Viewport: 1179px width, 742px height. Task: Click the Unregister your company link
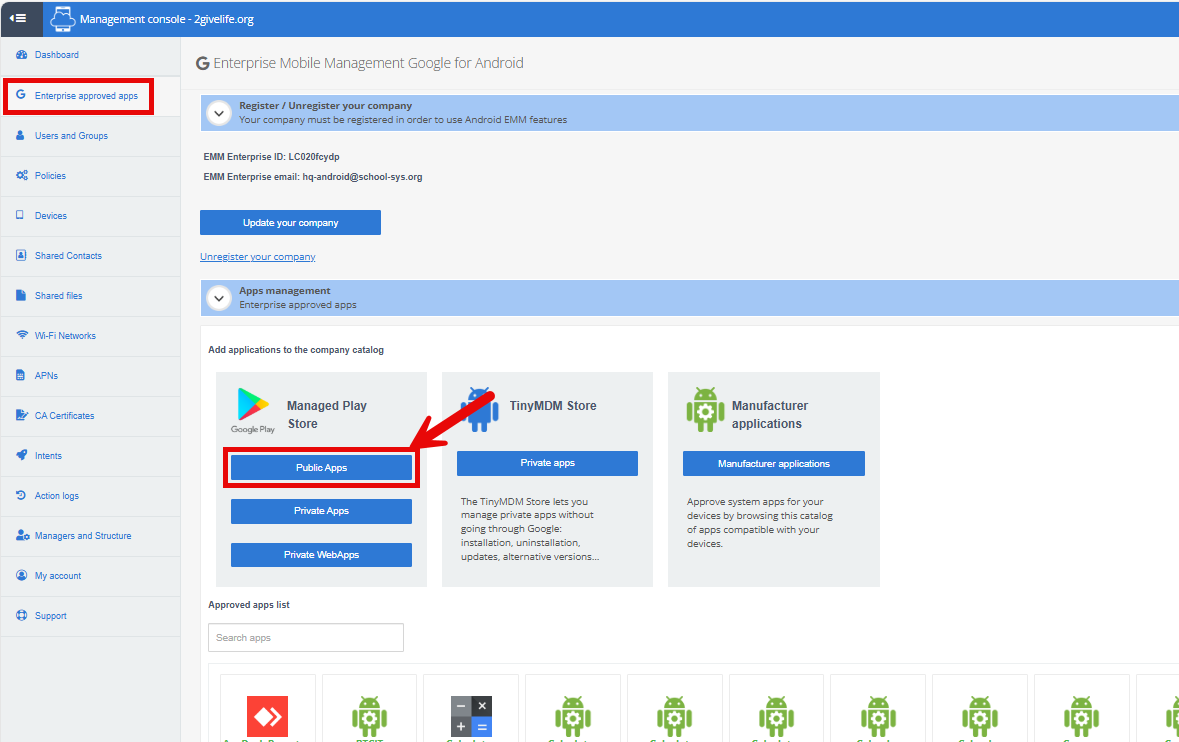pos(257,257)
